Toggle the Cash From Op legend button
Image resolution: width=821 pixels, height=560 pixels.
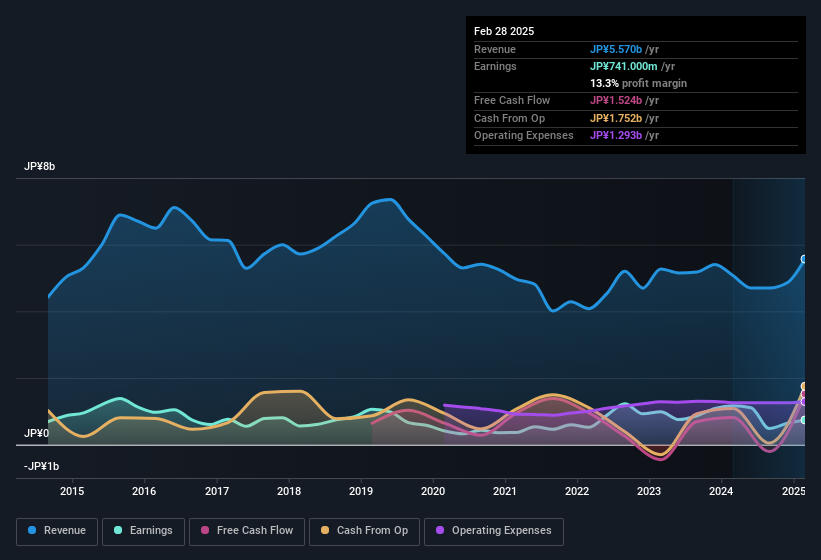pyautogui.click(x=364, y=531)
